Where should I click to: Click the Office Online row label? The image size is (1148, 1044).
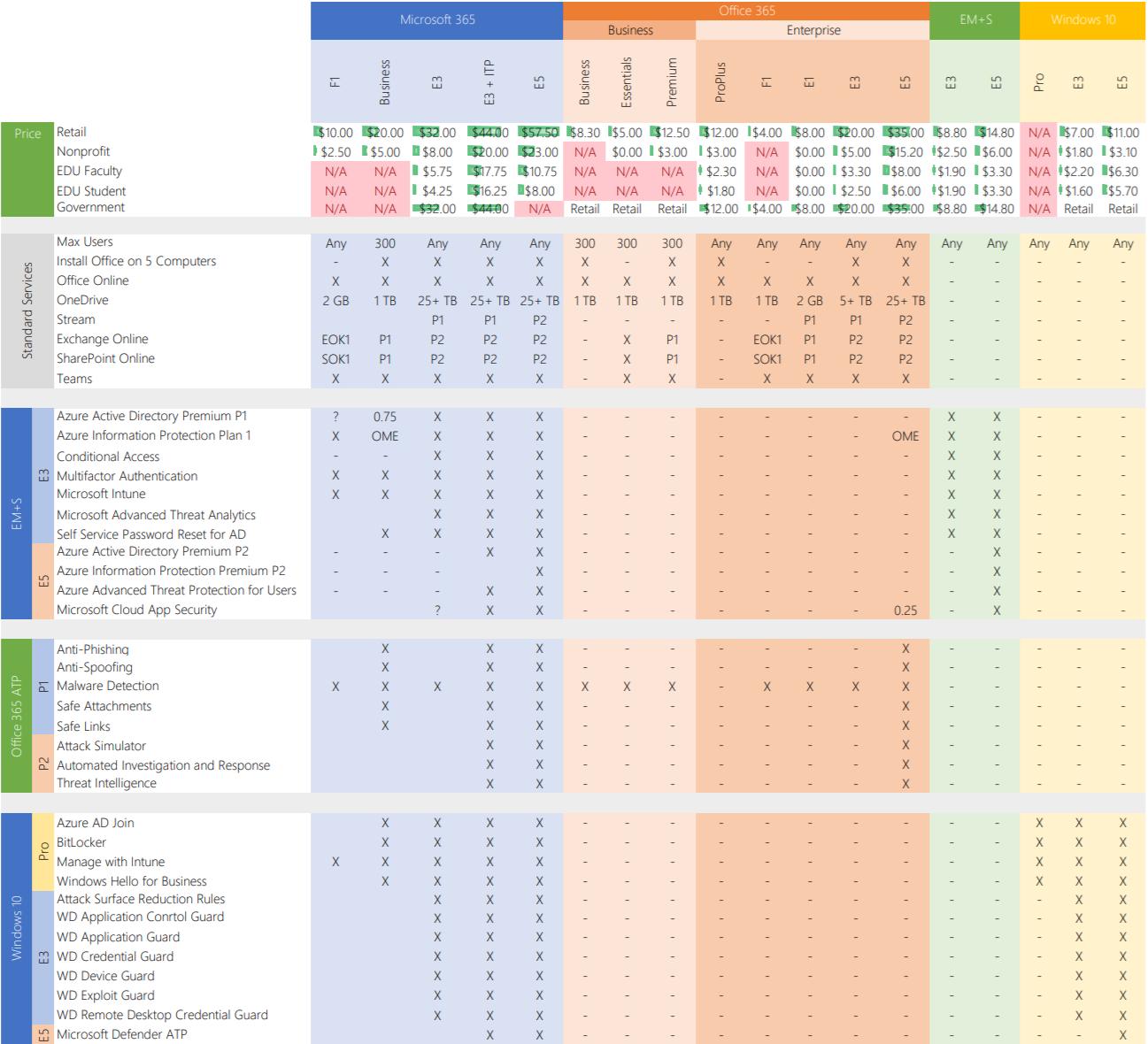coord(93,280)
